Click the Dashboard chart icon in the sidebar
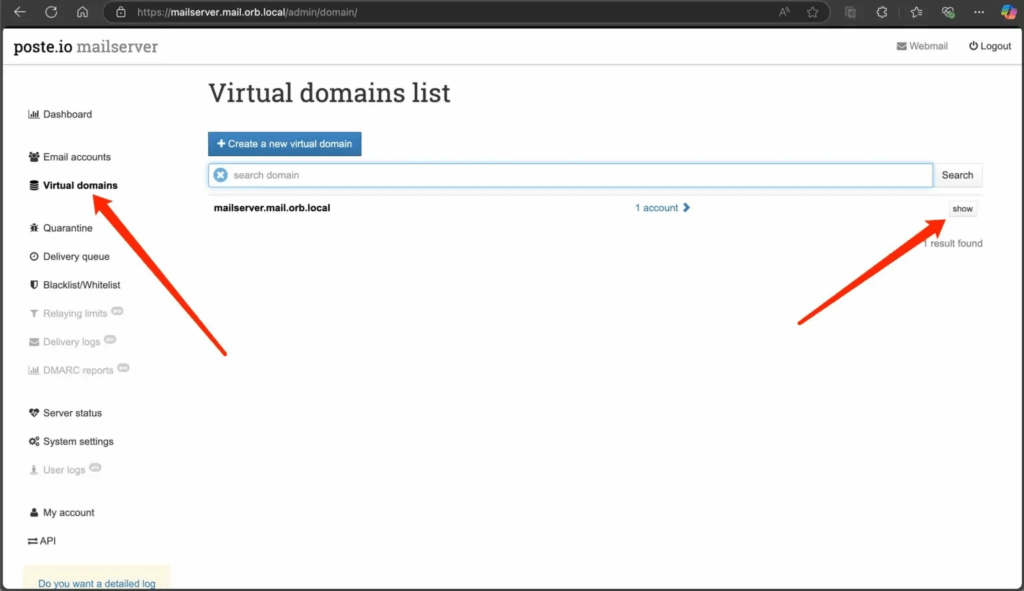This screenshot has width=1024, height=591. 34,115
